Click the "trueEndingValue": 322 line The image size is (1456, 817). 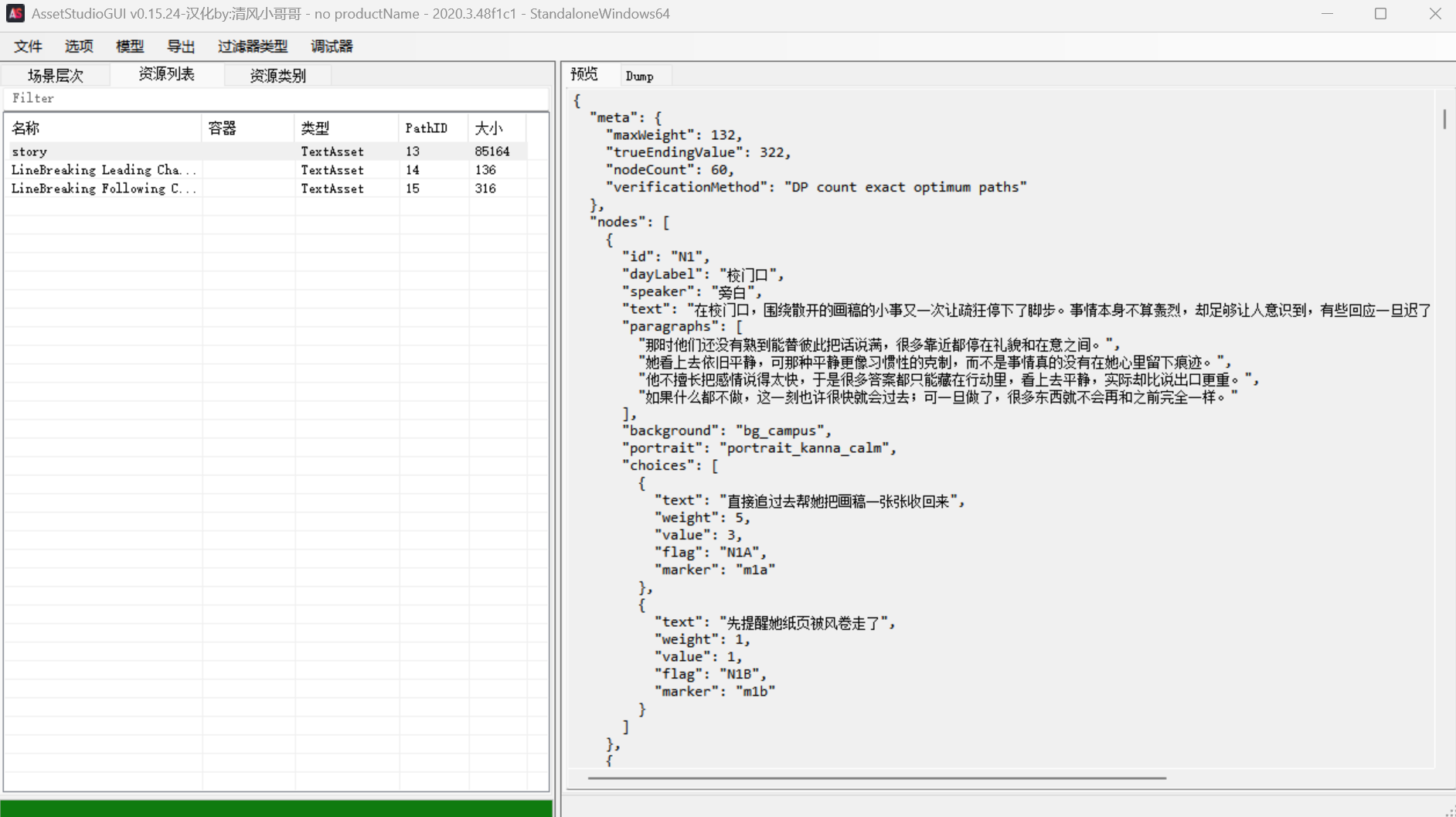point(699,152)
